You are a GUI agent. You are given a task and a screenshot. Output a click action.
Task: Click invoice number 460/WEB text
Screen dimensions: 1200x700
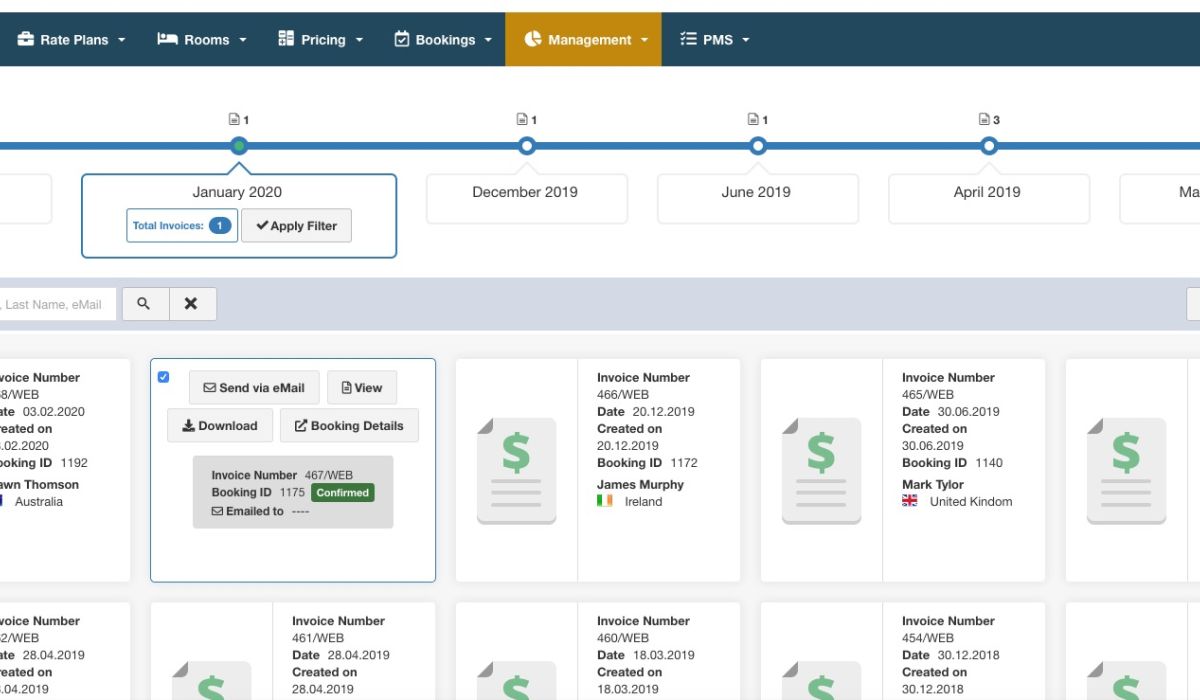(623, 638)
